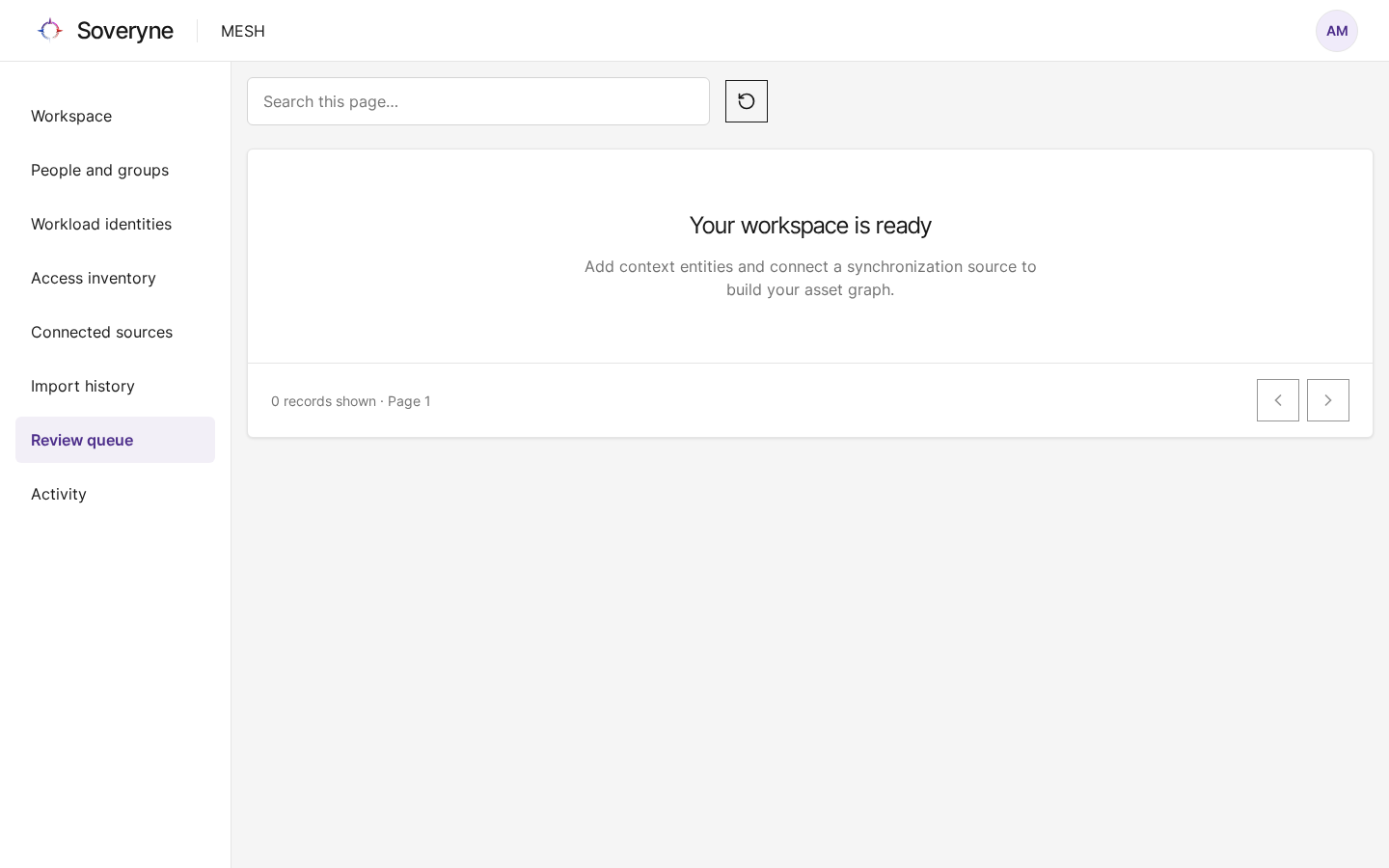This screenshot has width=1389, height=868.
Task: Open the Workspace section
Action: [115, 116]
